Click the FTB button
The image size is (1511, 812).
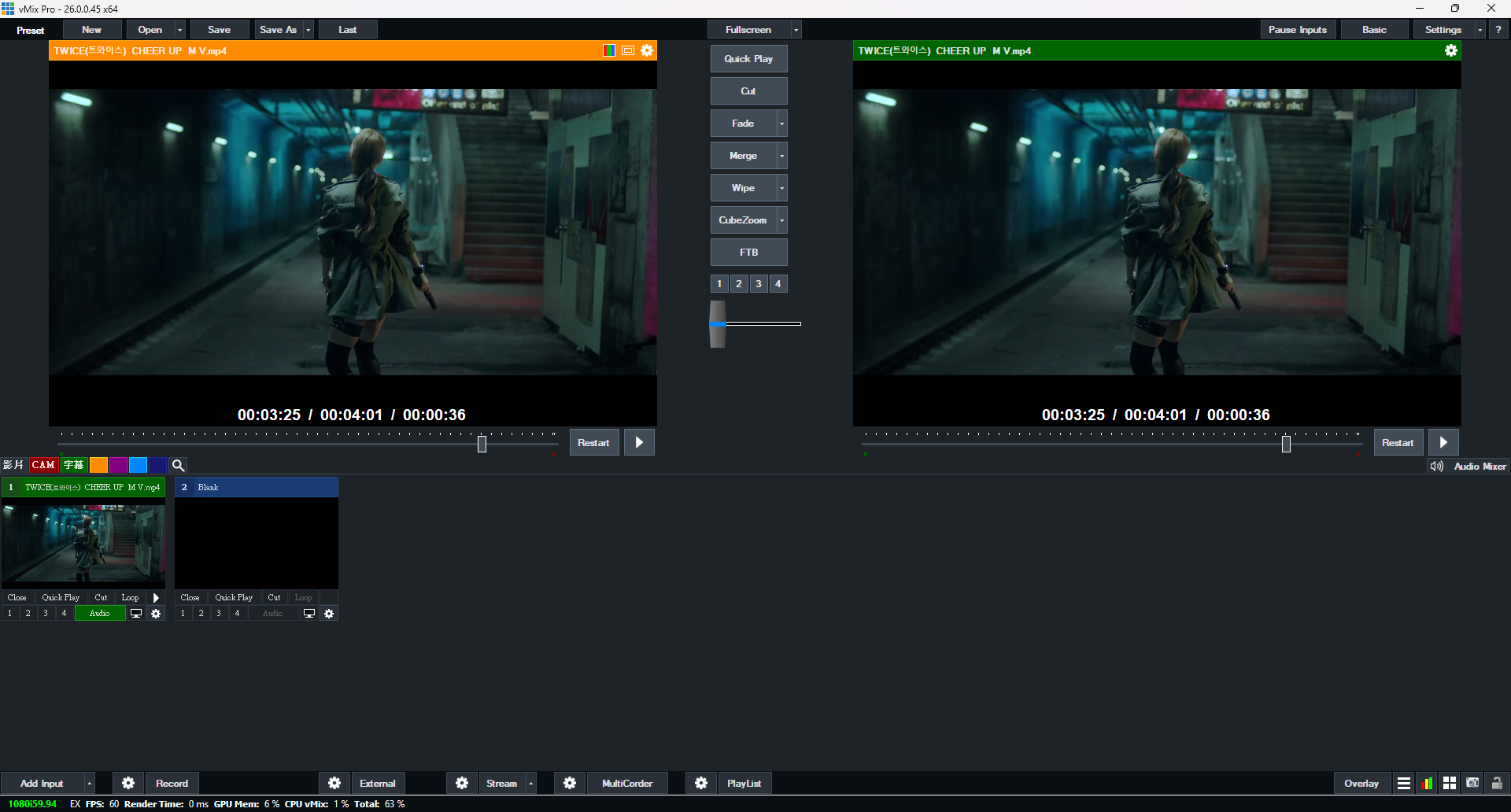748,253
